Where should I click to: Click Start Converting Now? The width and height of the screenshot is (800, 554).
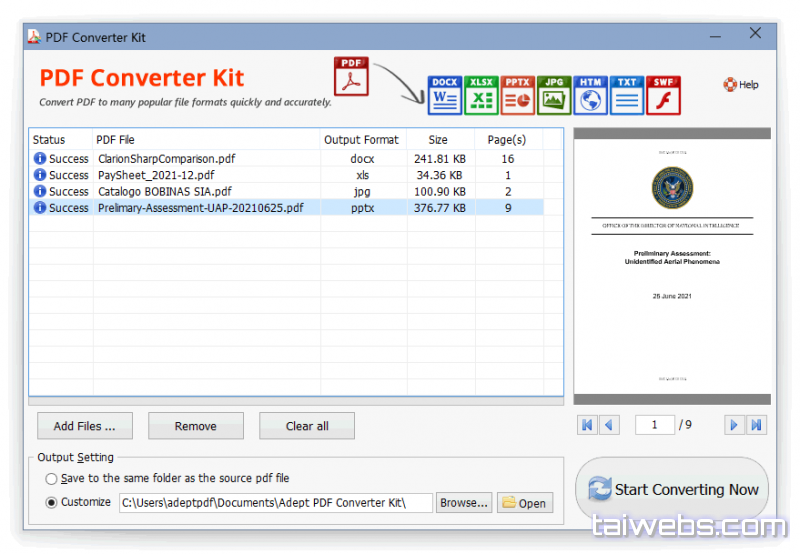672,489
